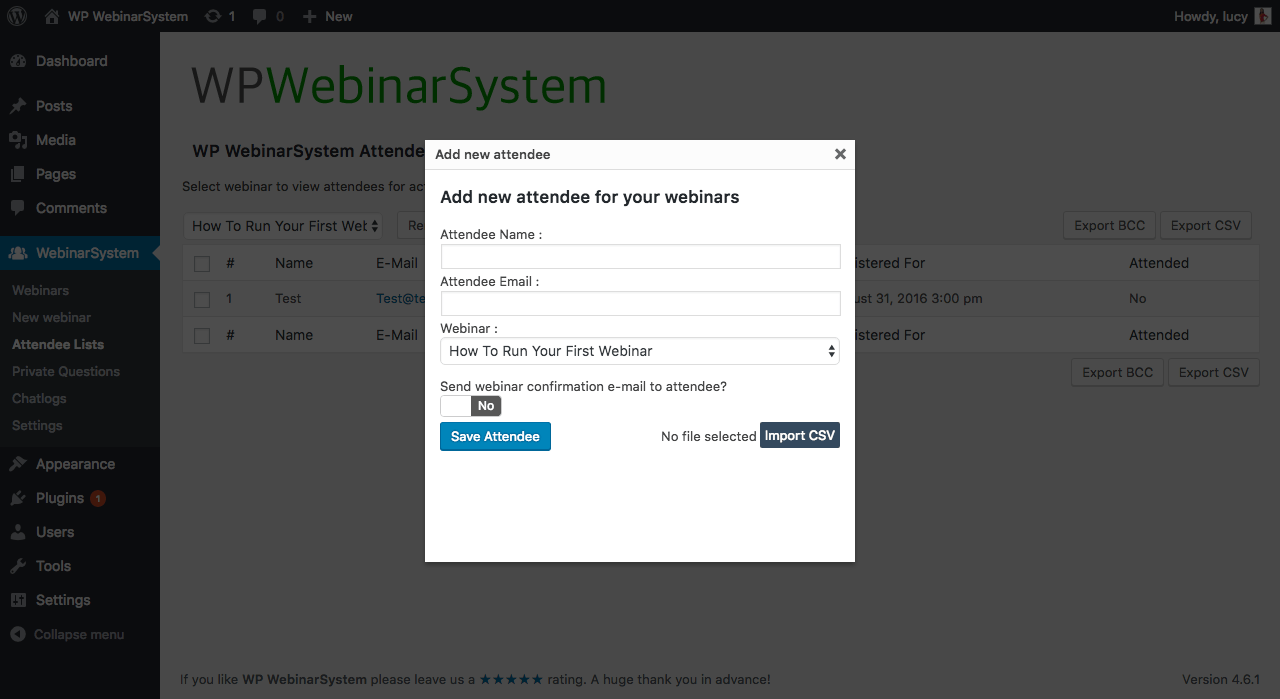This screenshot has height=699, width=1280.
Task: Click the WebinarSystem group icon
Action: (18, 253)
